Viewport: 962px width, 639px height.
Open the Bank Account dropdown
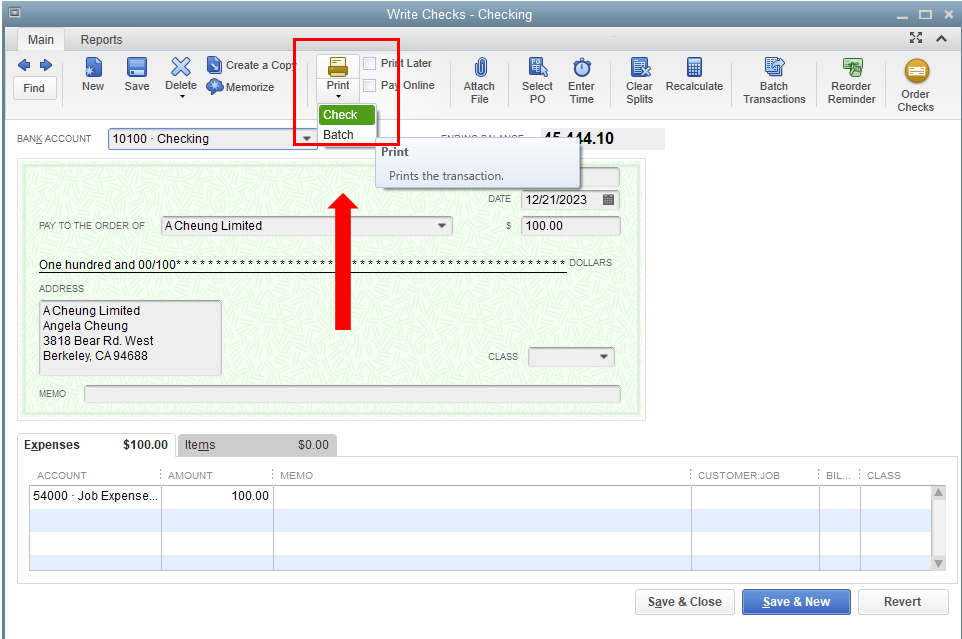tap(307, 139)
